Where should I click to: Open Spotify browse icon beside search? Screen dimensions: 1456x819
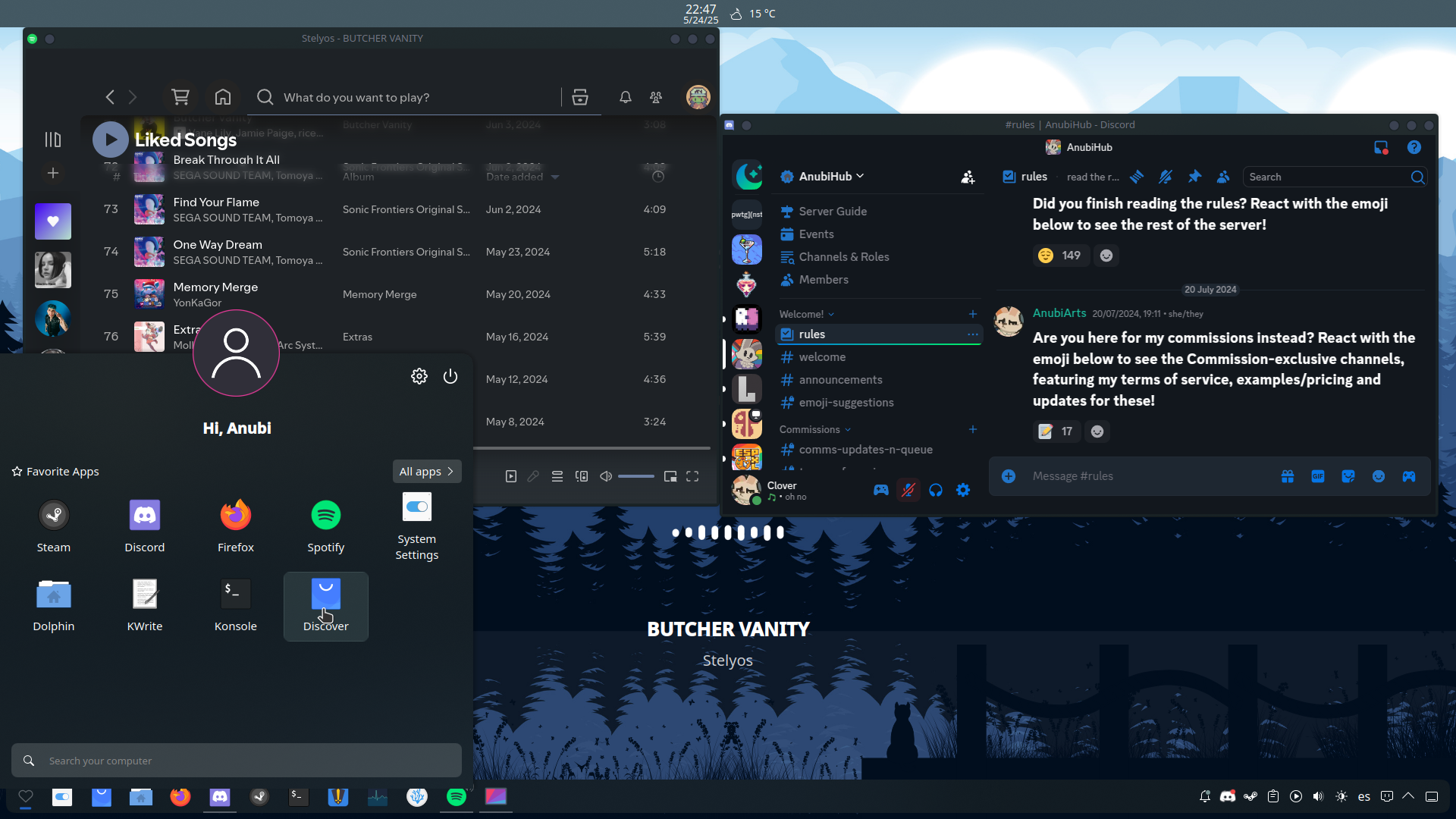point(580,97)
